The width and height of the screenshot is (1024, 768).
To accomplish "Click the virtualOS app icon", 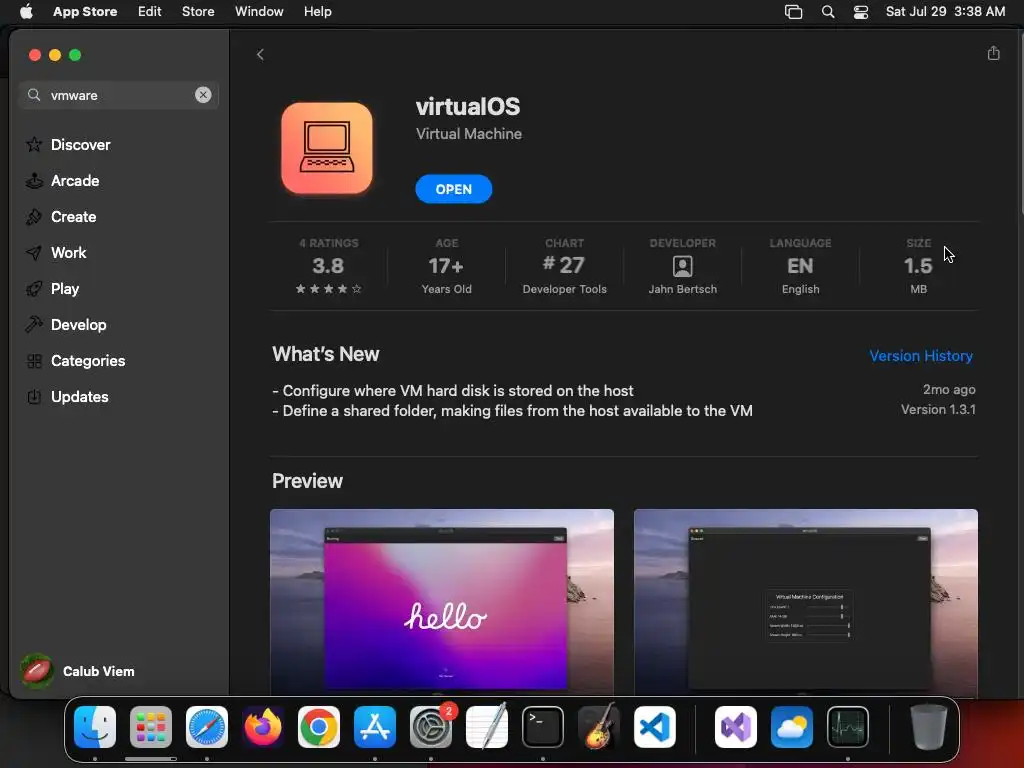I will 327,148.
